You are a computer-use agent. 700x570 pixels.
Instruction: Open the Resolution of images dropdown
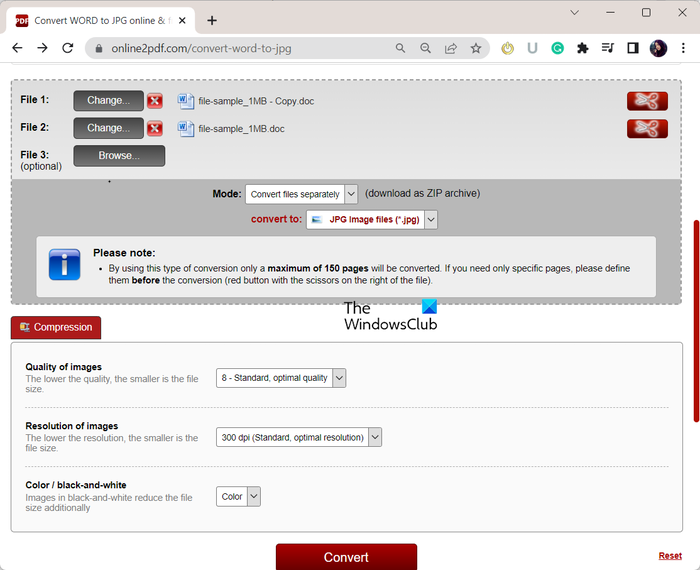299,437
